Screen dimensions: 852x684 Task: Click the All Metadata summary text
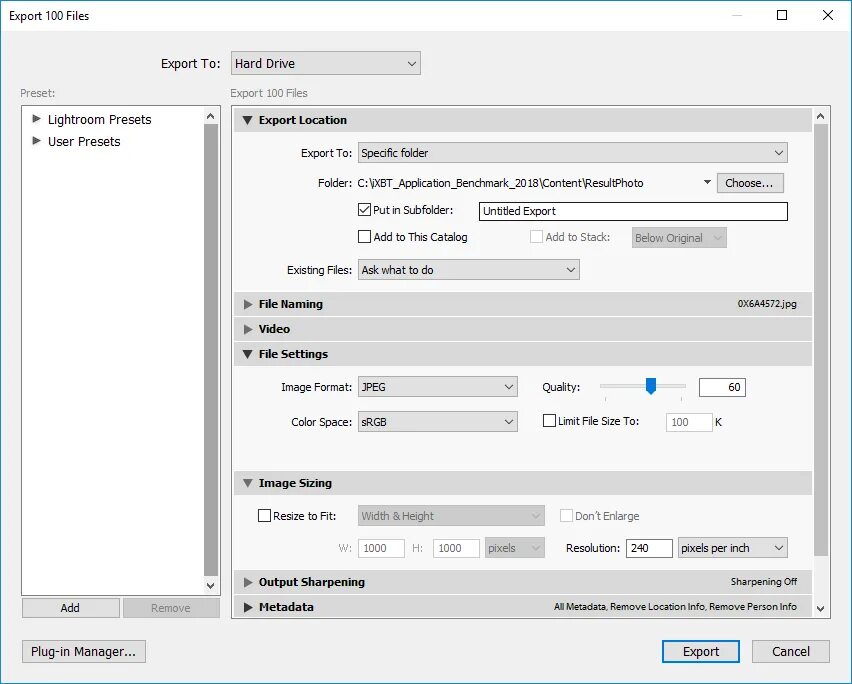[675, 607]
